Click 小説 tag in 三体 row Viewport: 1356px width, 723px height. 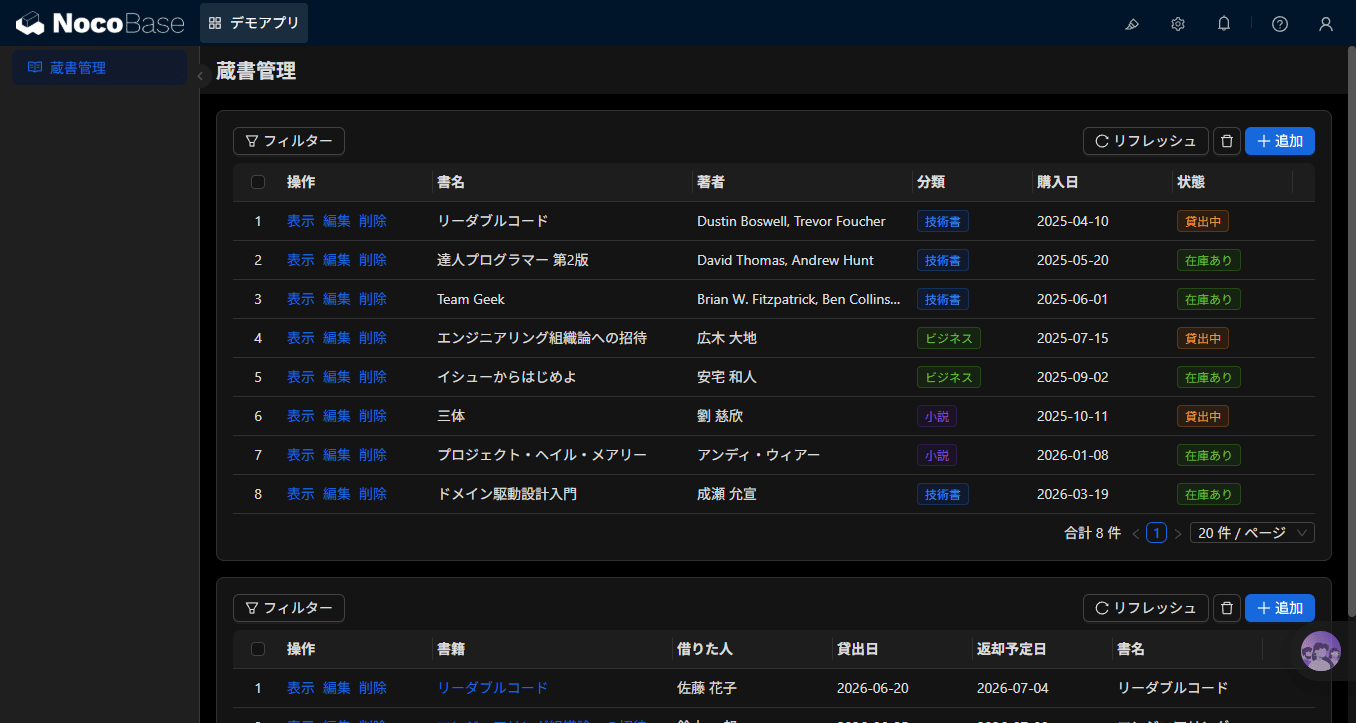point(937,416)
